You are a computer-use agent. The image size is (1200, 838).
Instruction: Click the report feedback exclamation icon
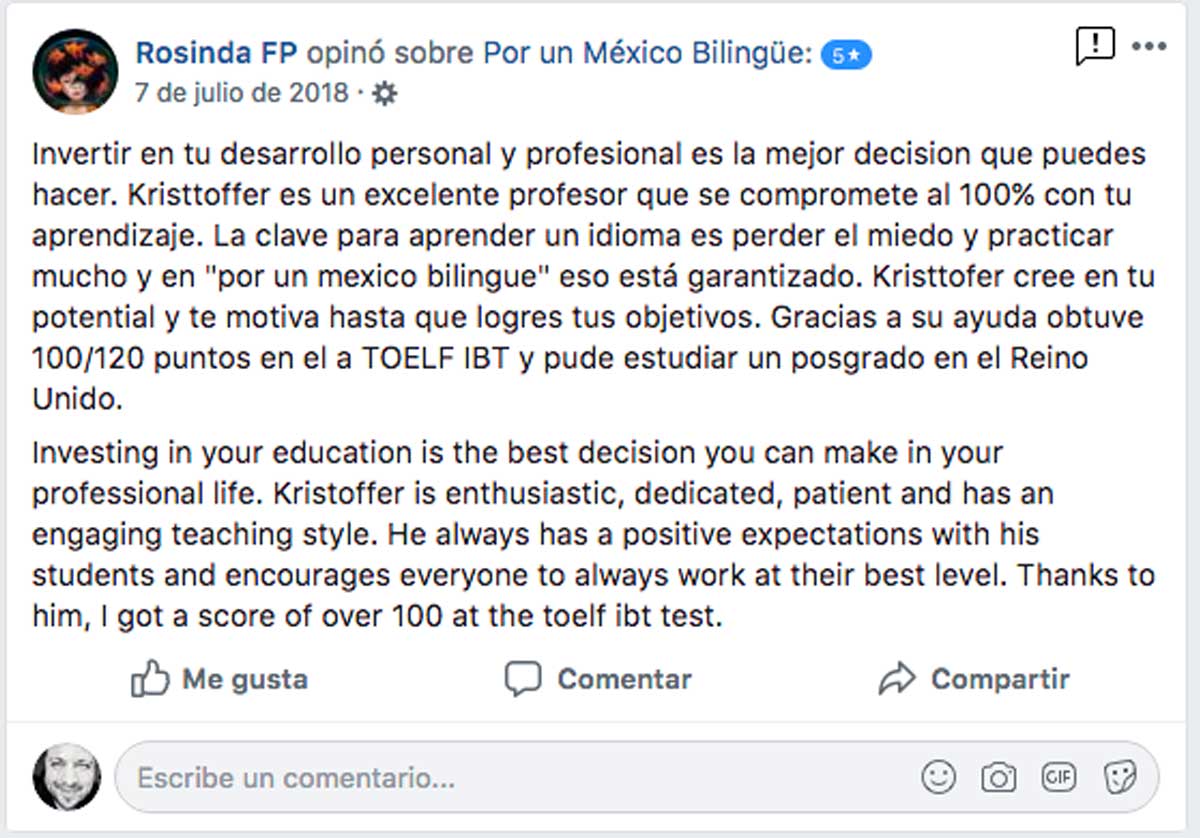1094,46
